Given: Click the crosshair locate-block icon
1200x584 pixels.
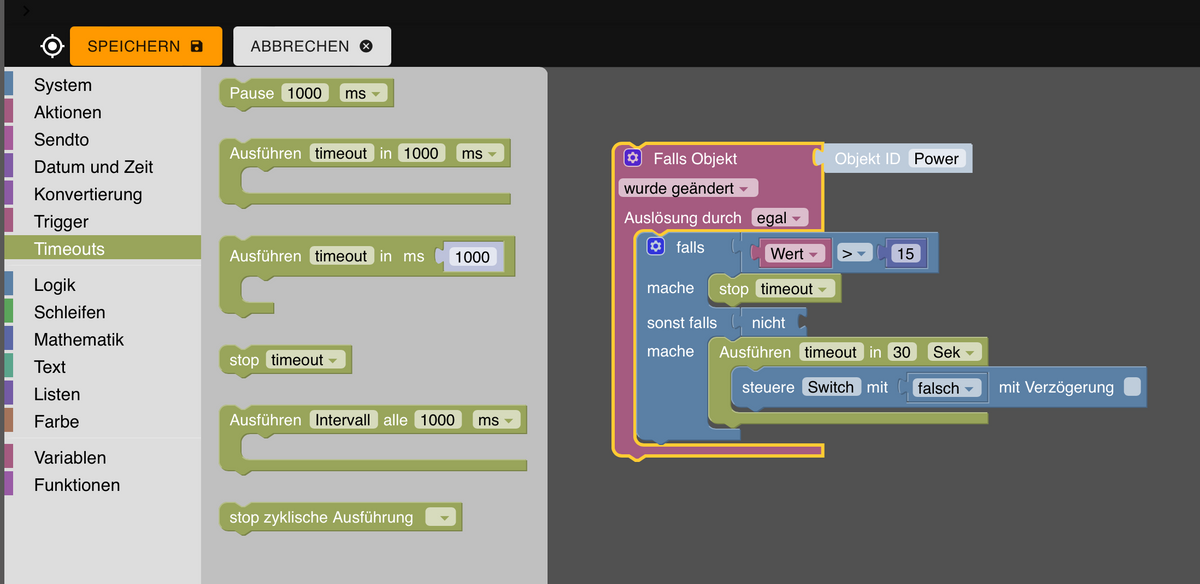Looking at the screenshot, I should pyautogui.click(x=52, y=46).
